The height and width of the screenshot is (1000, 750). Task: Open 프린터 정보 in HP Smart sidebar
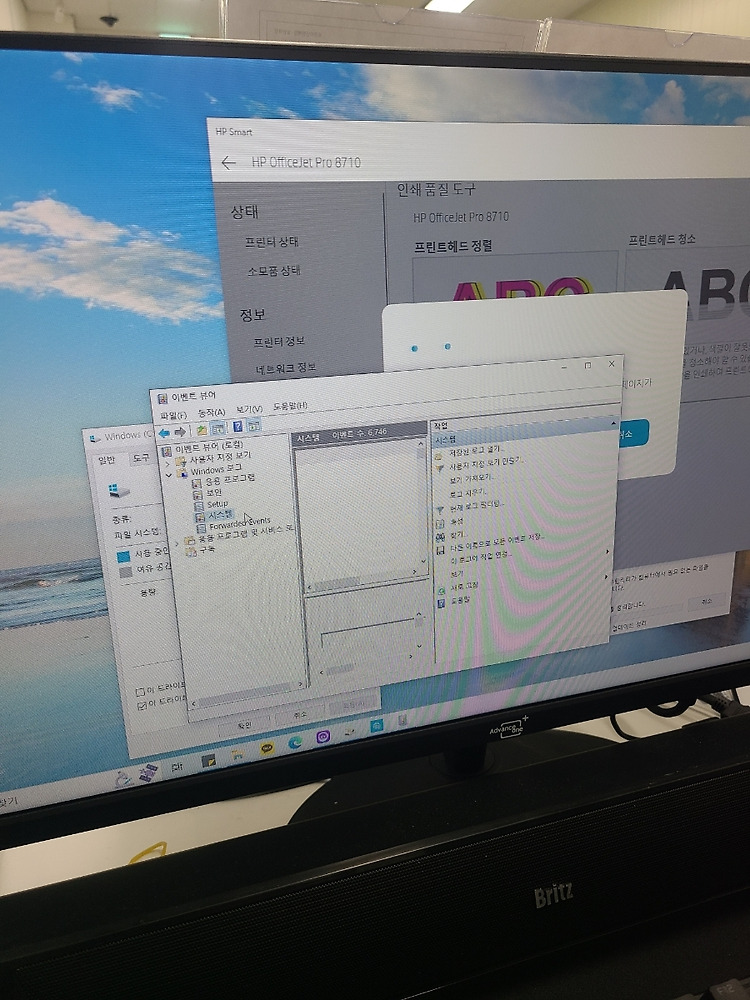(x=279, y=342)
